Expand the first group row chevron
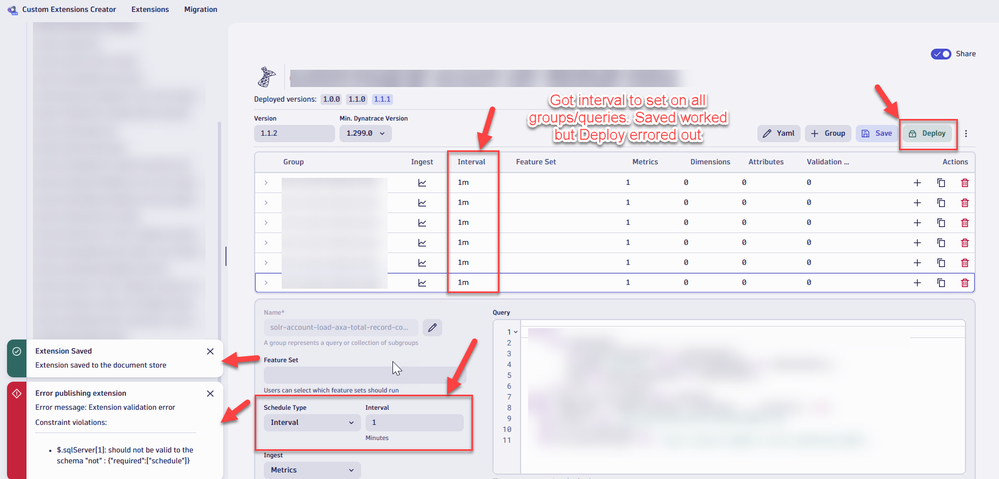999x479 pixels. (x=266, y=183)
